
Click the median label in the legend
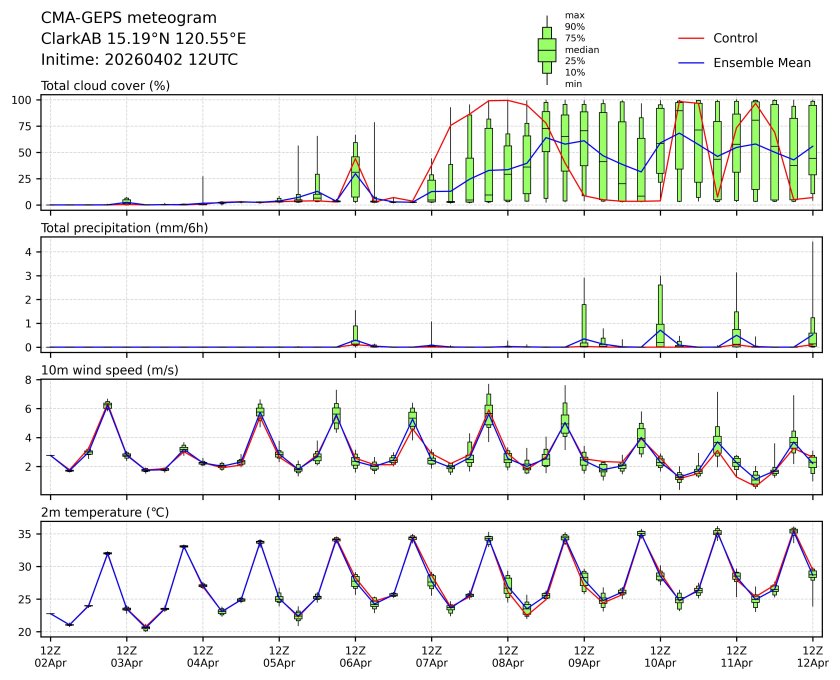click(x=582, y=49)
